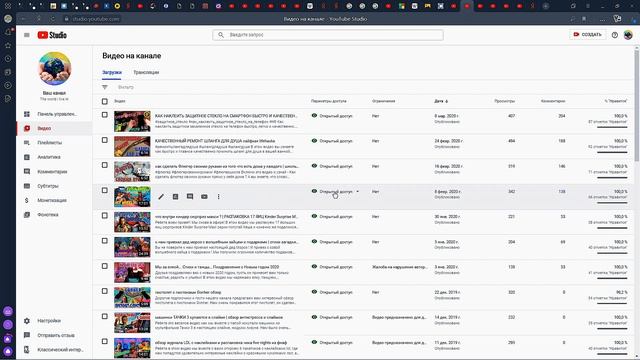Switch to the Трансляции tab
Screen dimensions: 640x360
[146, 72]
